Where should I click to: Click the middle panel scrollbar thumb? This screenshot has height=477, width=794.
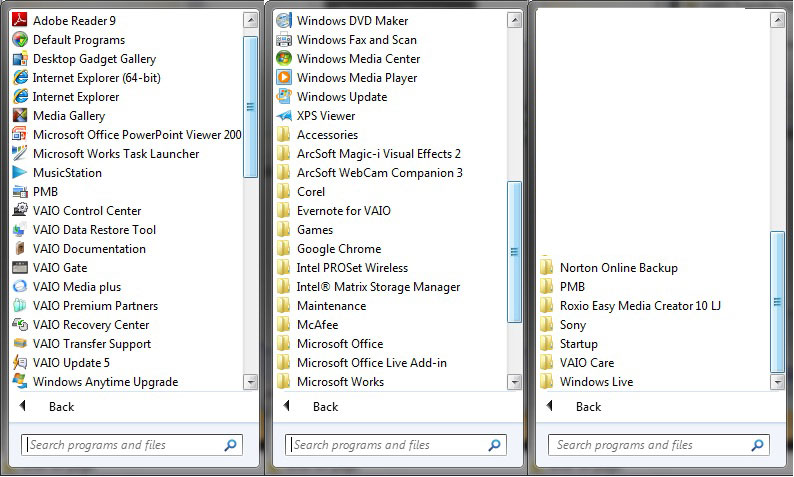514,252
